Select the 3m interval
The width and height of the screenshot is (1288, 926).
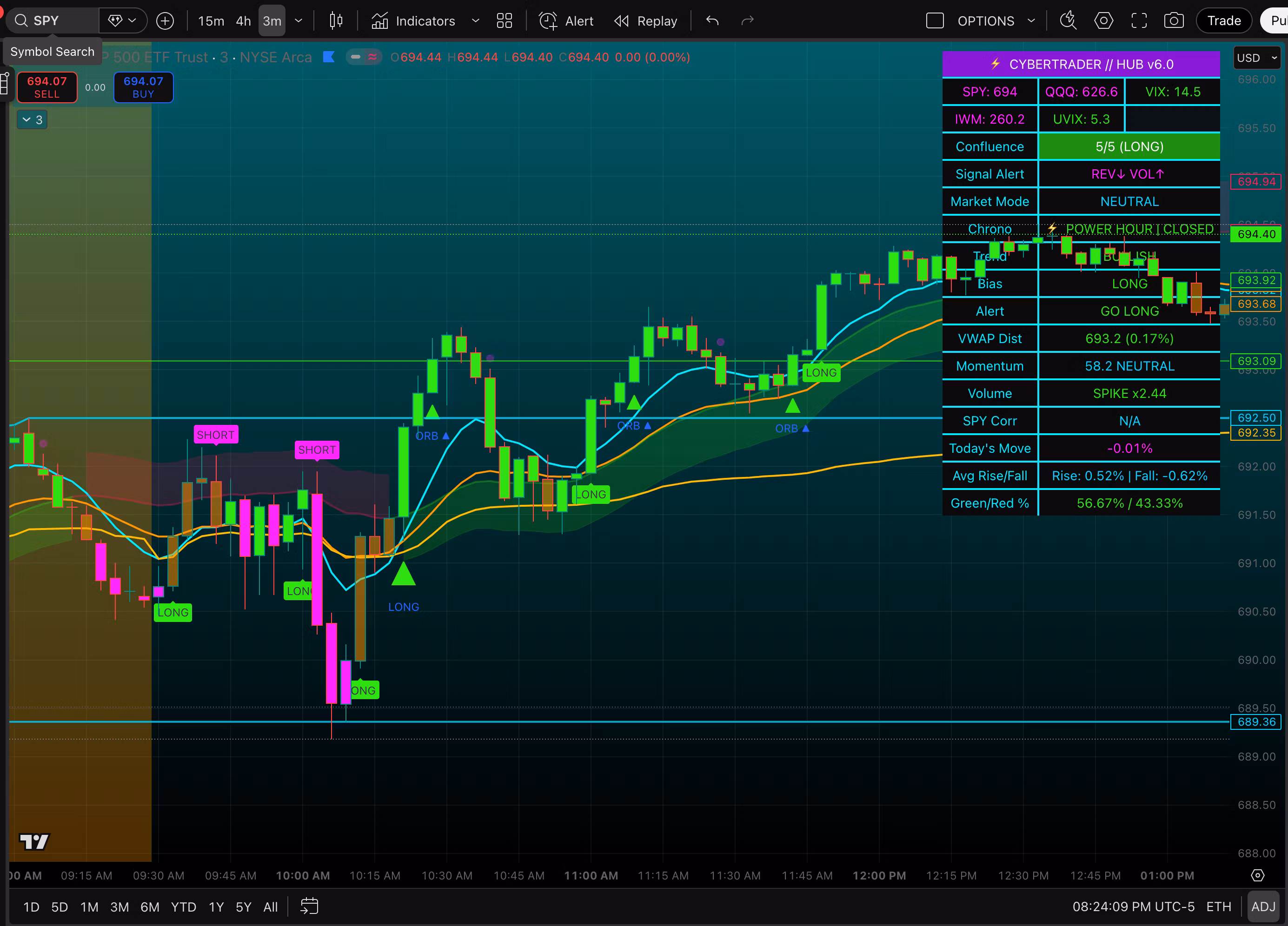click(x=272, y=21)
